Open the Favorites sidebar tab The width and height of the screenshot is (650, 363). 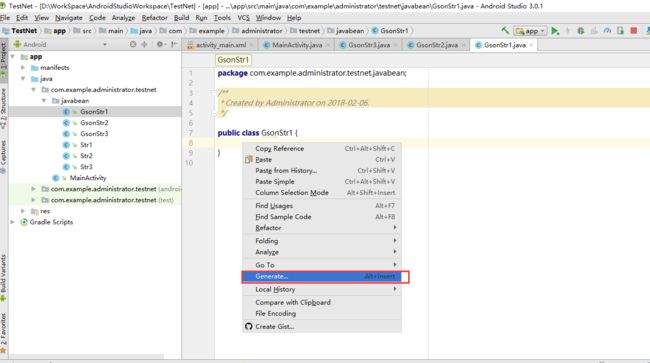pyautogui.click(x=4, y=334)
